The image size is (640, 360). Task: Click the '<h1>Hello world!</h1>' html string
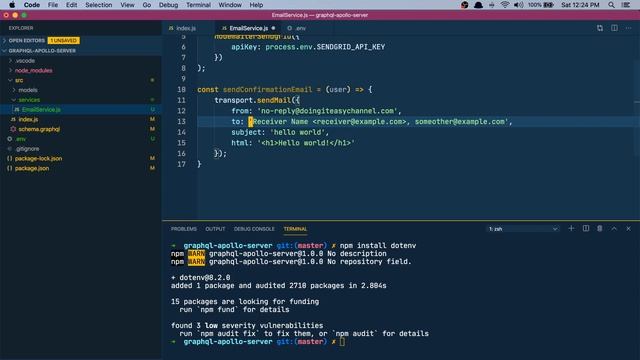tap(306, 143)
